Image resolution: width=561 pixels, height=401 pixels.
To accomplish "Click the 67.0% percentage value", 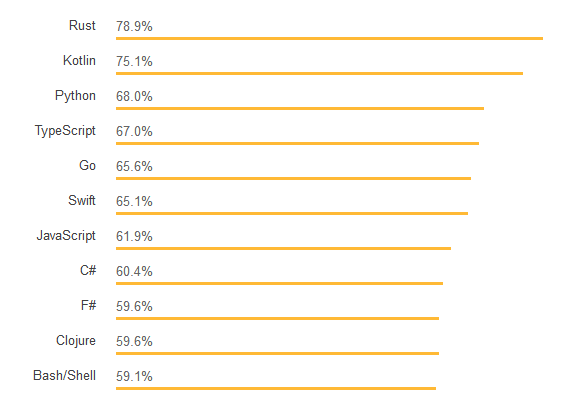I will 134,132.
